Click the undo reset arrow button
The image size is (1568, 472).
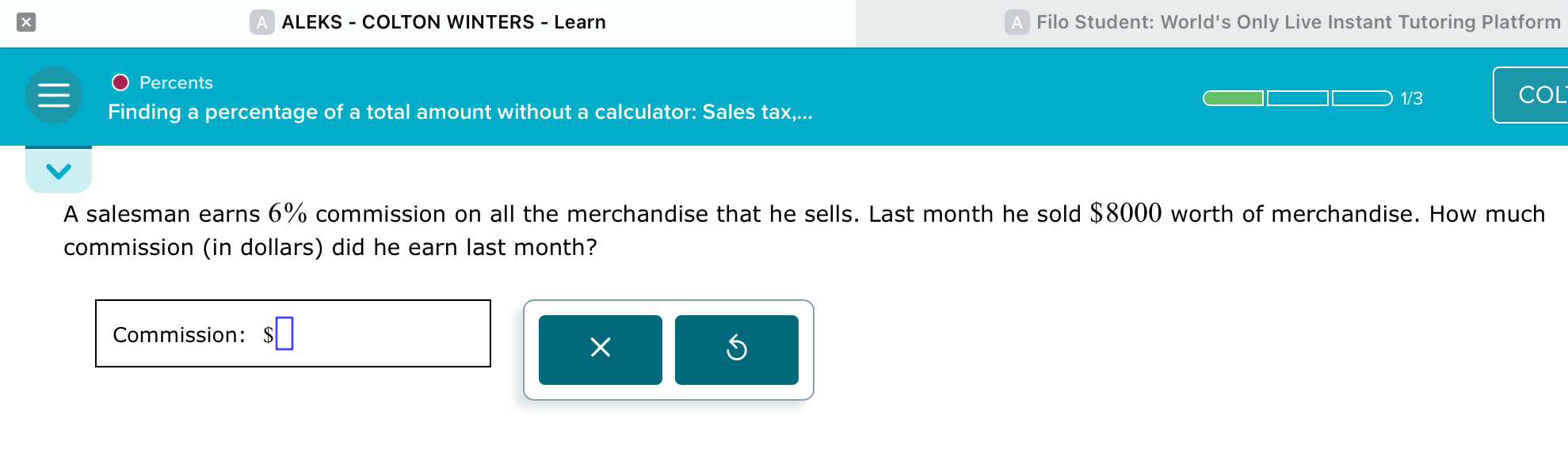tap(736, 349)
